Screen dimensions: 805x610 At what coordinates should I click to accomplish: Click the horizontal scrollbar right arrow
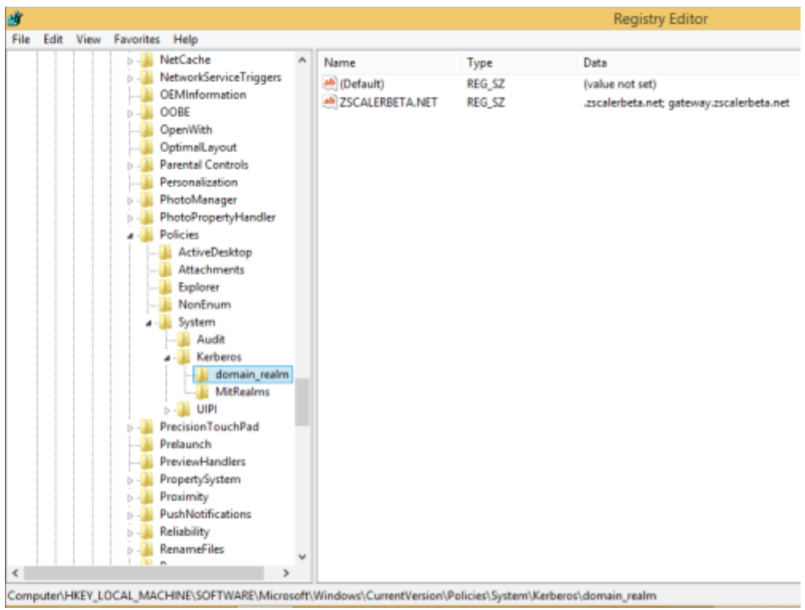(286, 573)
